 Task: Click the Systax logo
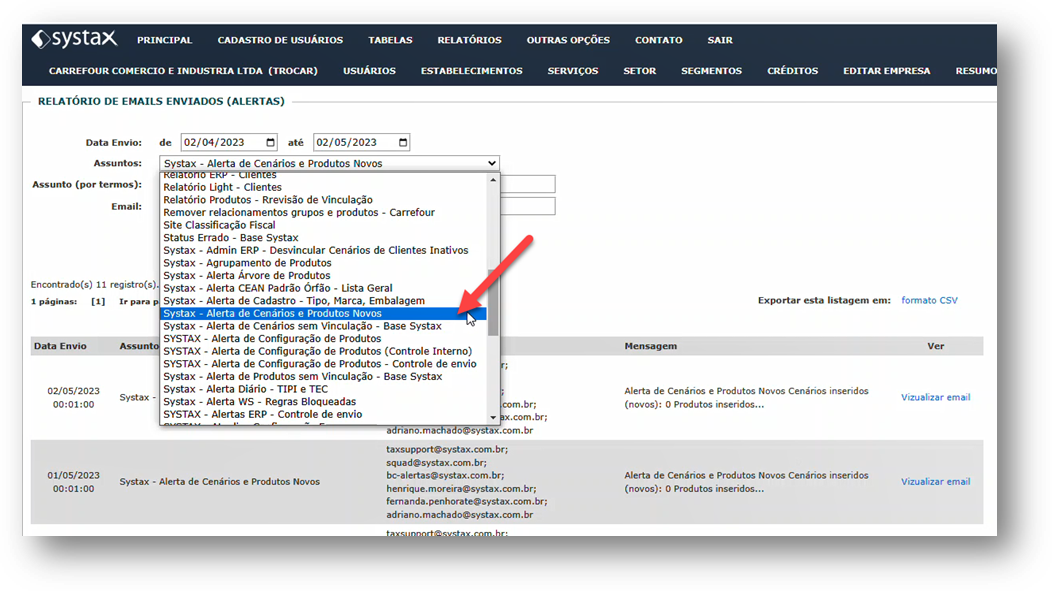tap(74, 39)
